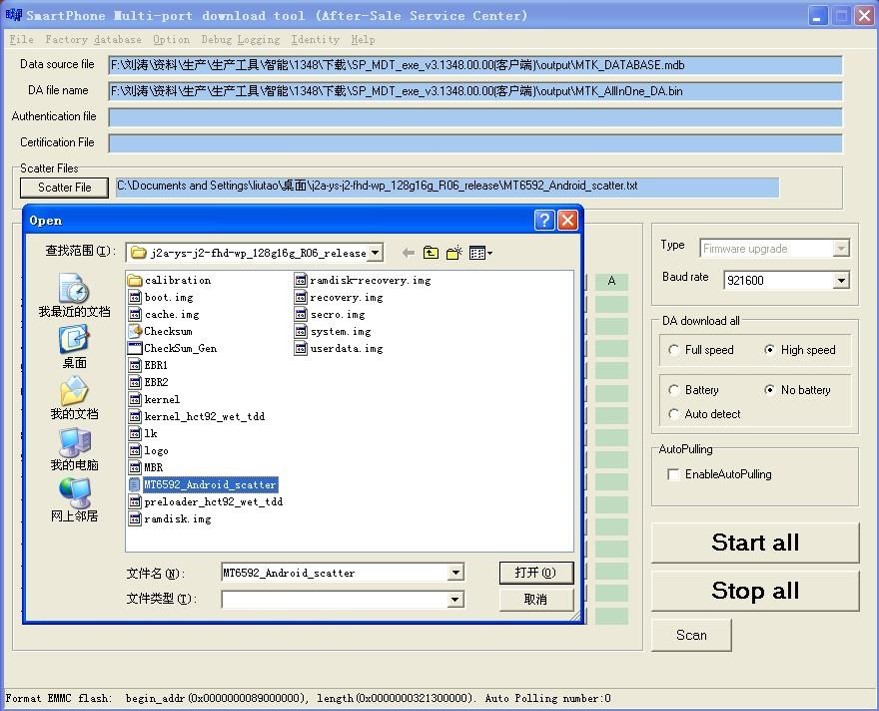Open the view menu icon in dialog
Viewport: 879px width, 711px height.
480,253
